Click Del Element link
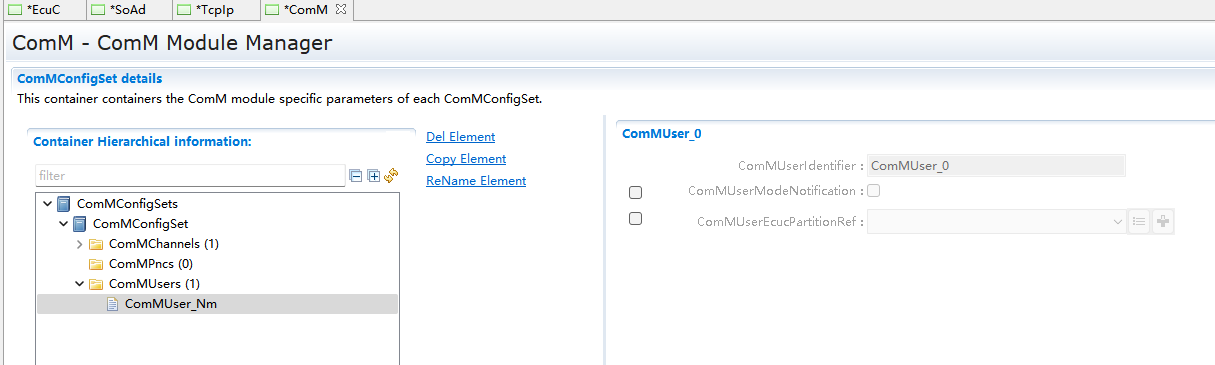The image size is (1215, 365). click(x=460, y=137)
